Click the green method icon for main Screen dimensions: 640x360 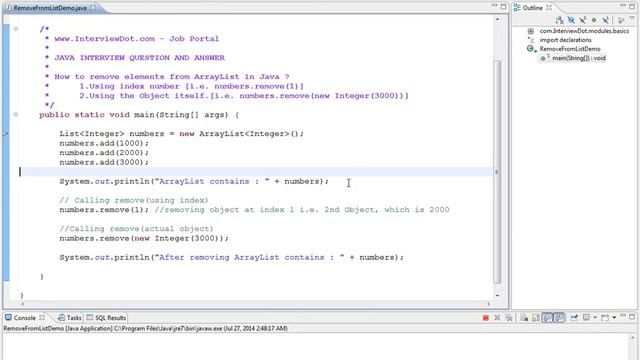coord(543,58)
